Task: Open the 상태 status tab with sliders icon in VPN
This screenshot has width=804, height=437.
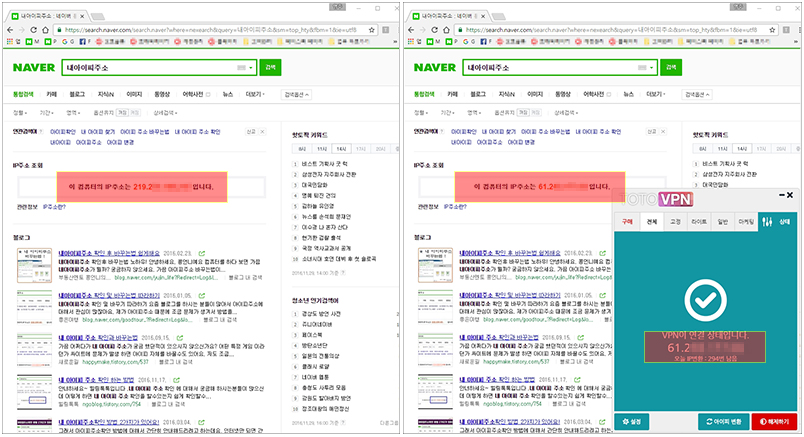Action: pyautogui.click(x=778, y=222)
